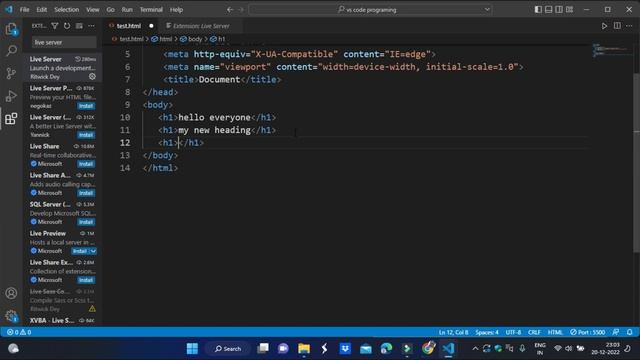Click the taskbar Search box
Screen dimensions: 640x360
point(228,349)
